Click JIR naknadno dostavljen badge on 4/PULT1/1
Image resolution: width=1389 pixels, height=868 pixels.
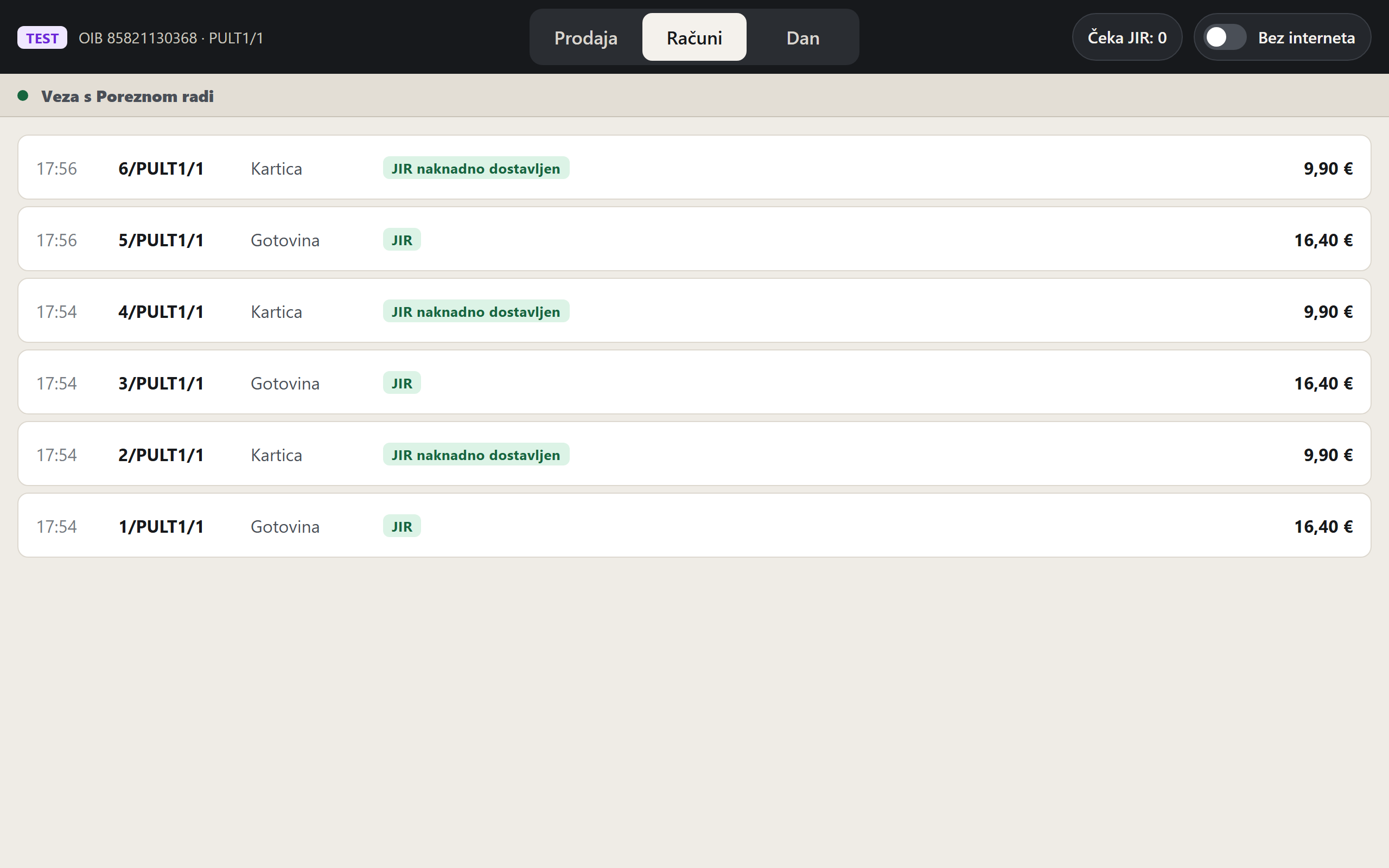click(476, 311)
